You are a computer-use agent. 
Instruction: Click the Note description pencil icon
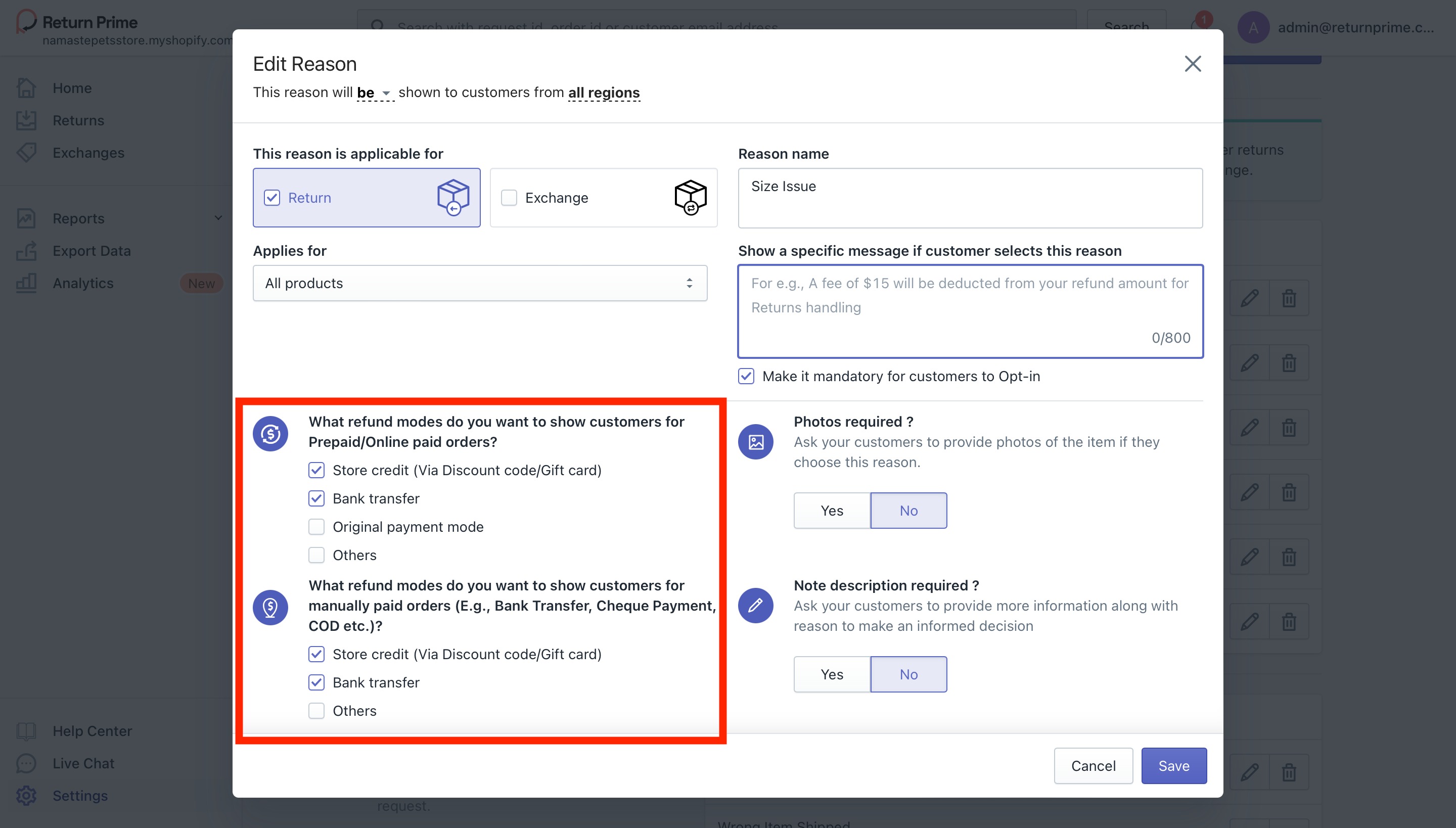[755, 606]
